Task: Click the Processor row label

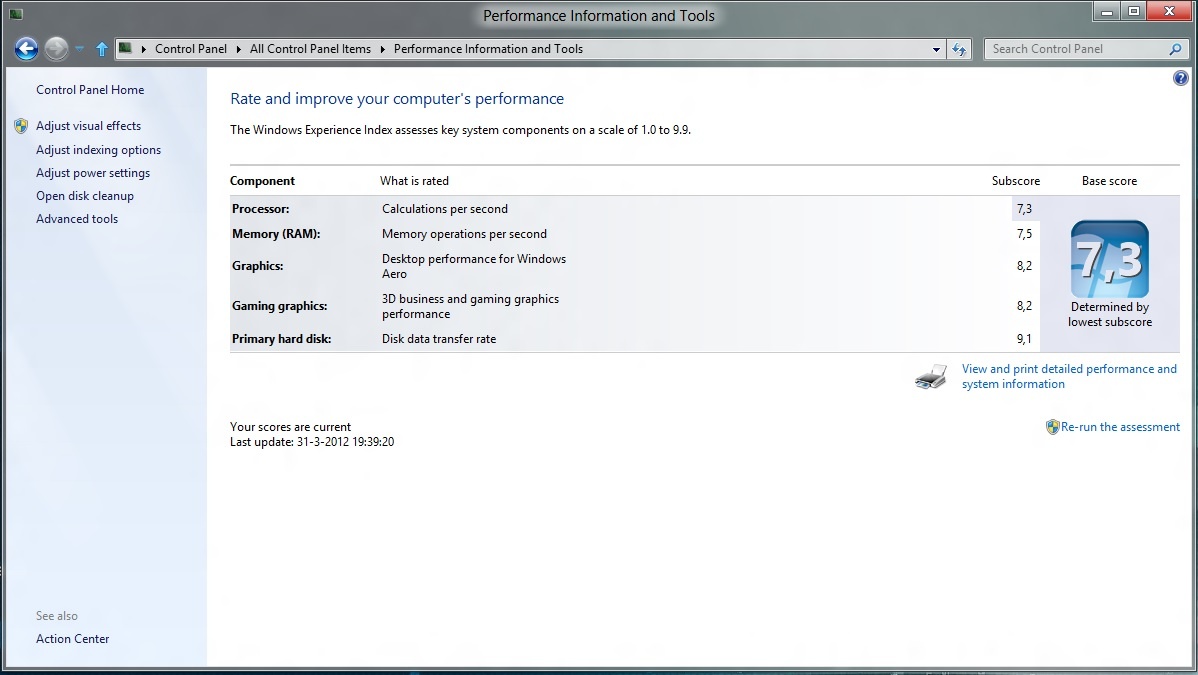Action: click(x=261, y=209)
